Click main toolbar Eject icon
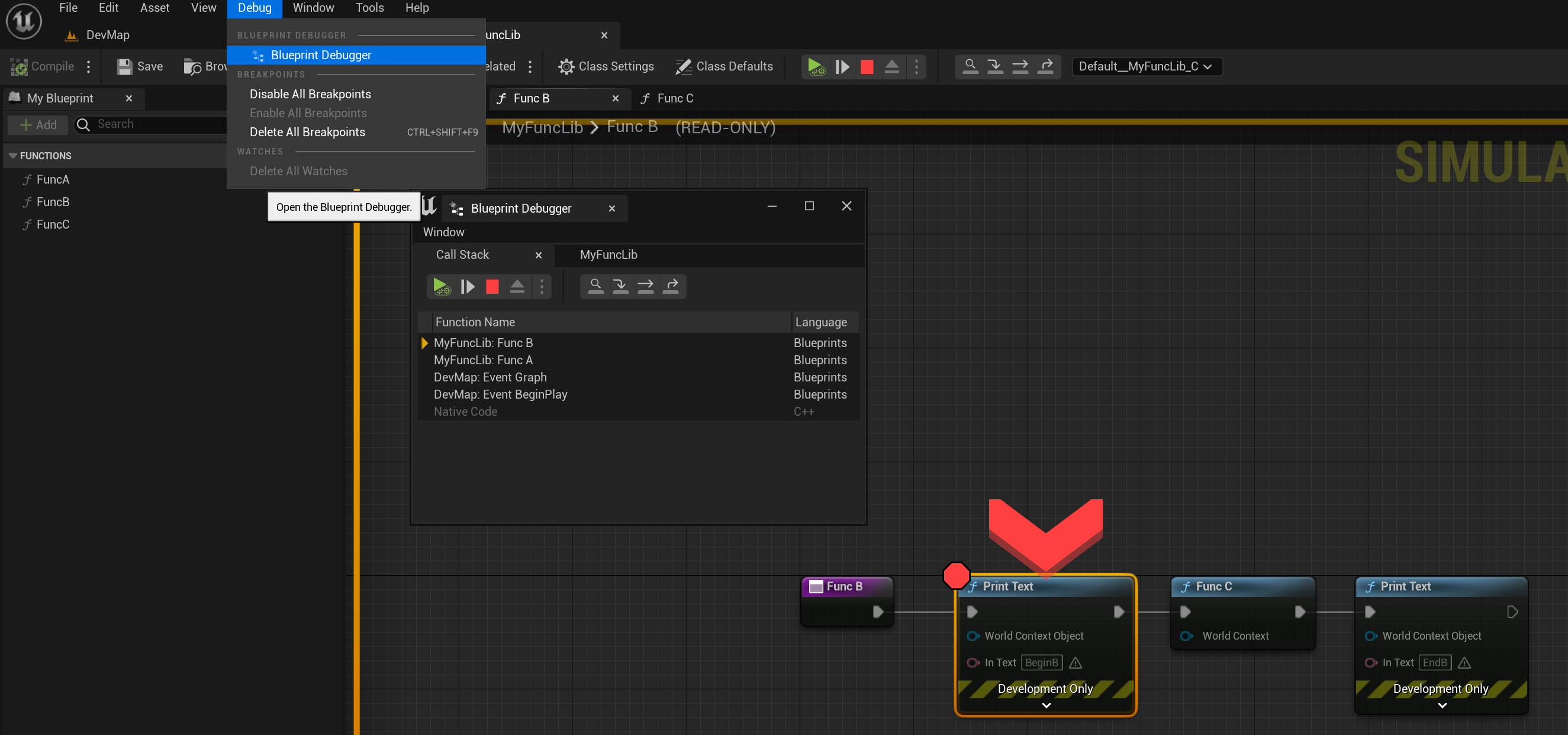Viewport: 1568px width, 735px height. pos(892,66)
